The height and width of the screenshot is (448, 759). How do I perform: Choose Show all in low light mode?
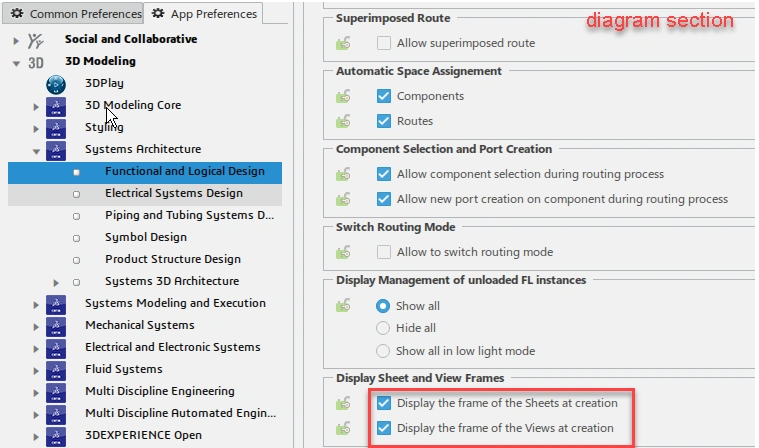tap(383, 351)
